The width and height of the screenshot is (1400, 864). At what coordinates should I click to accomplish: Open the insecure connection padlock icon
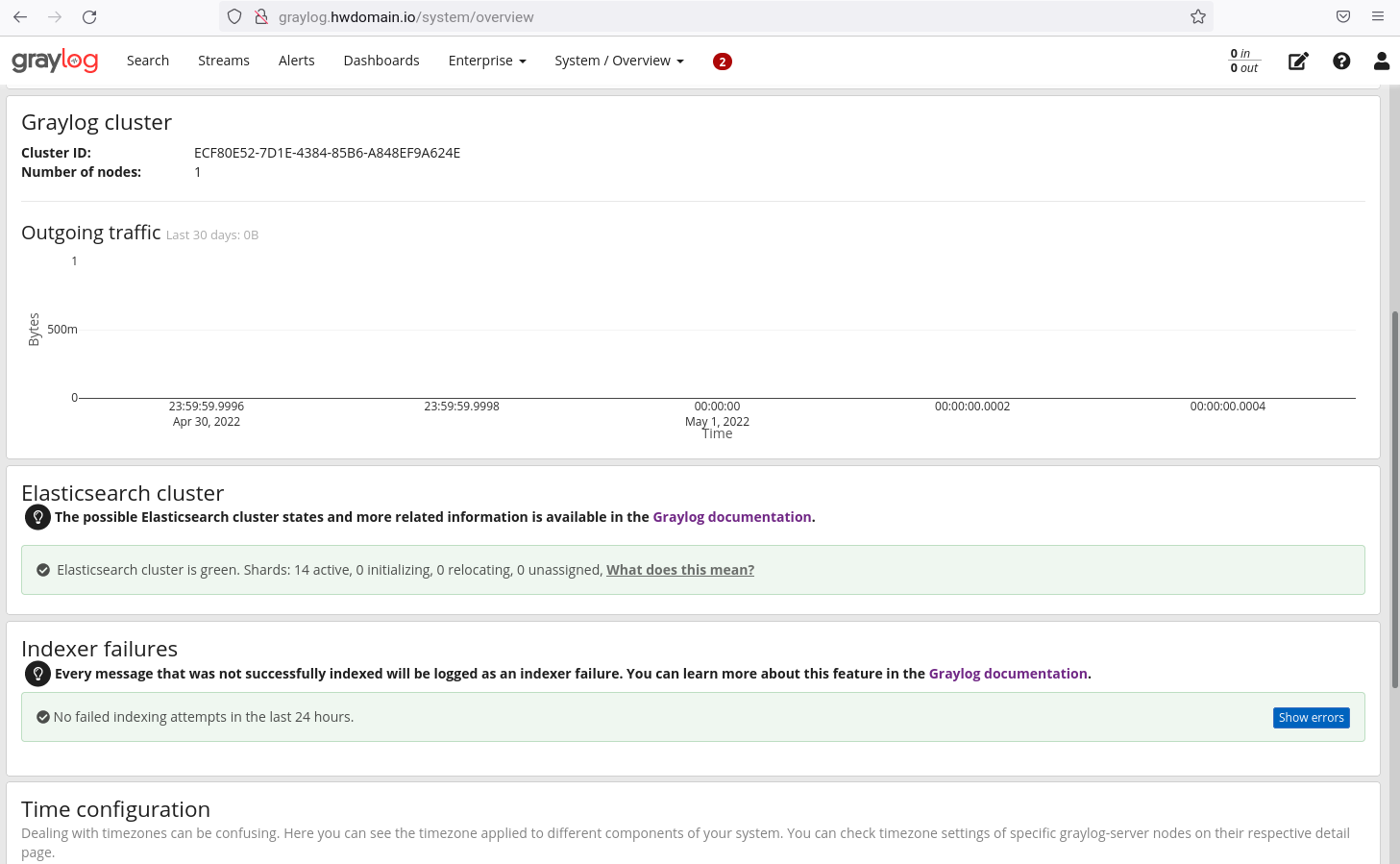pyautogui.click(x=260, y=16)
